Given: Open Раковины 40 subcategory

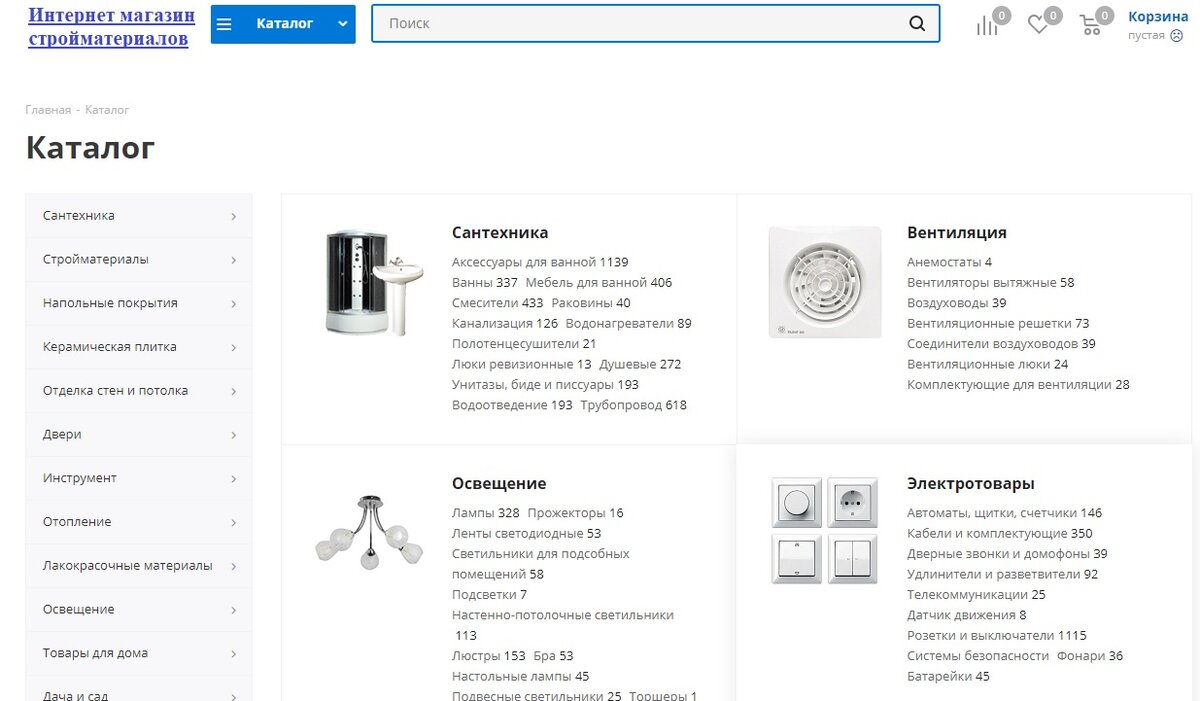Looking at the screenshot, I should 591,303.
